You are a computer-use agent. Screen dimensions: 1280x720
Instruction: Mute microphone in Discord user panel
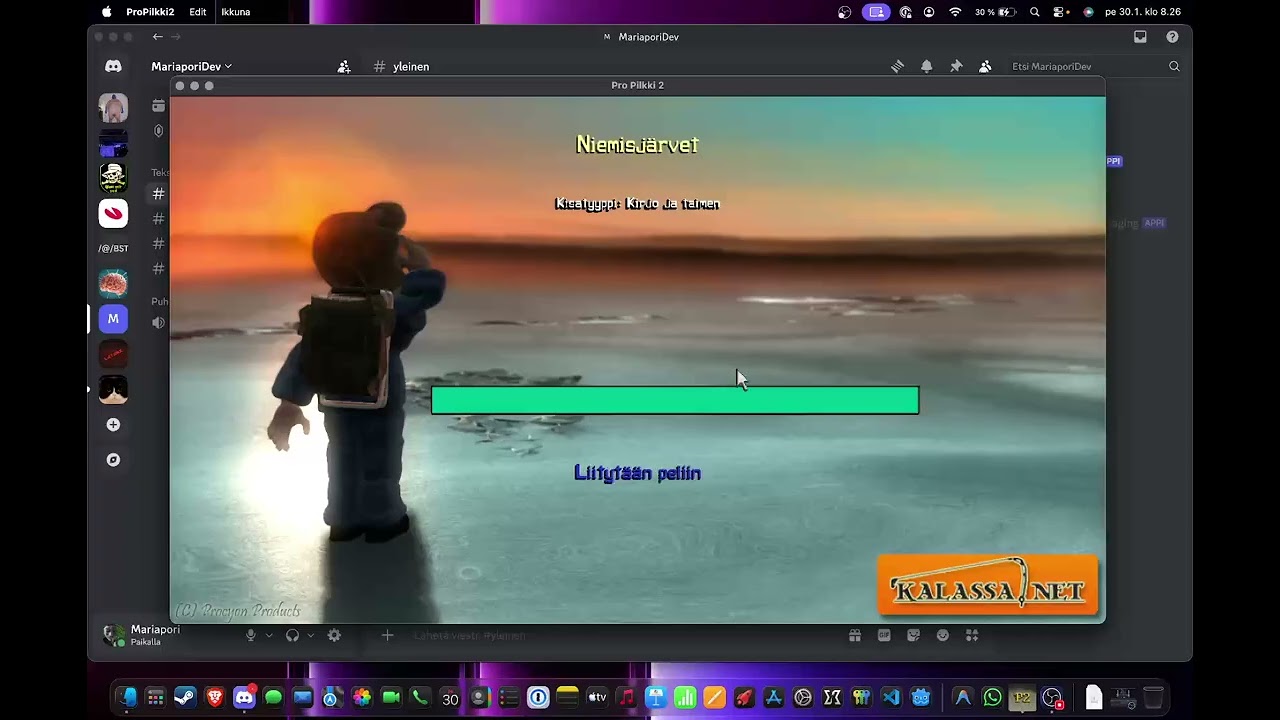(251, 635)
